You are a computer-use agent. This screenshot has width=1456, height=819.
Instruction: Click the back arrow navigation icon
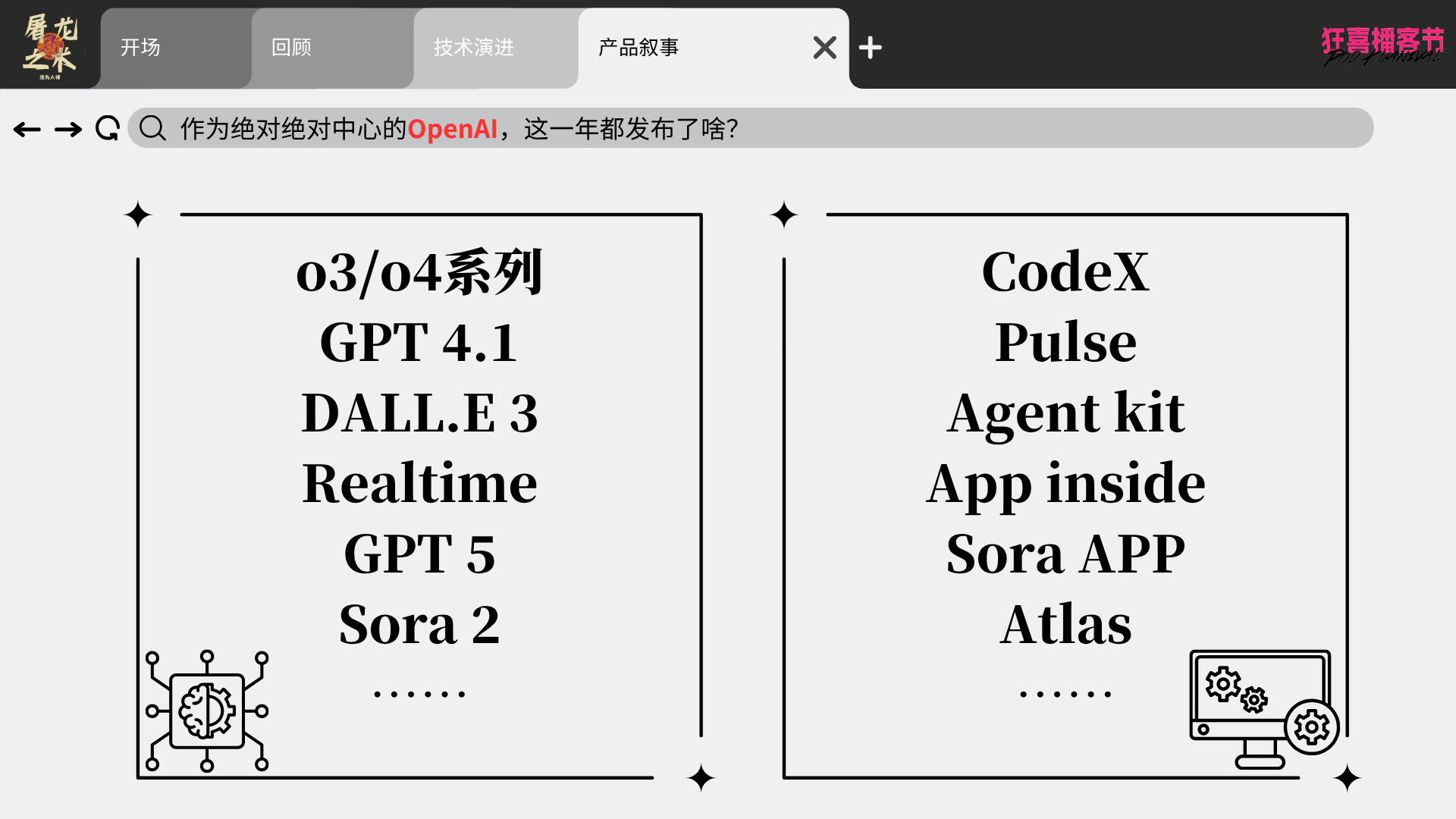coord(27,130)
